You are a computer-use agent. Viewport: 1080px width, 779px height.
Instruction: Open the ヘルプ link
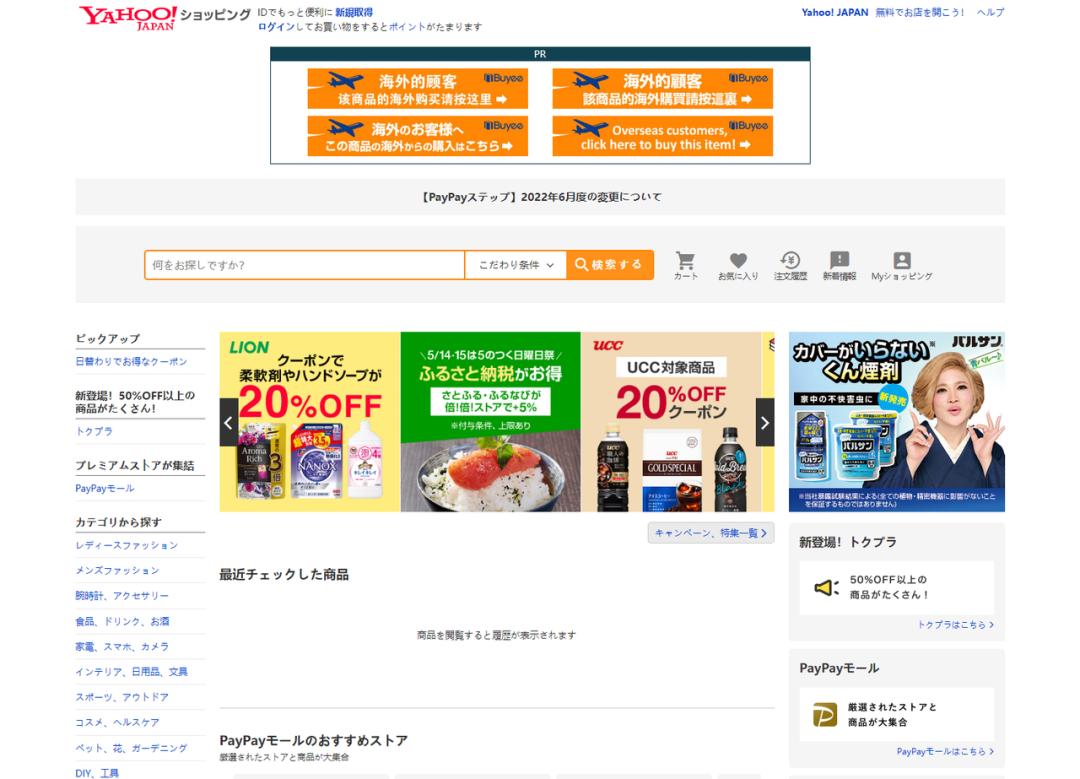[990, 12]
